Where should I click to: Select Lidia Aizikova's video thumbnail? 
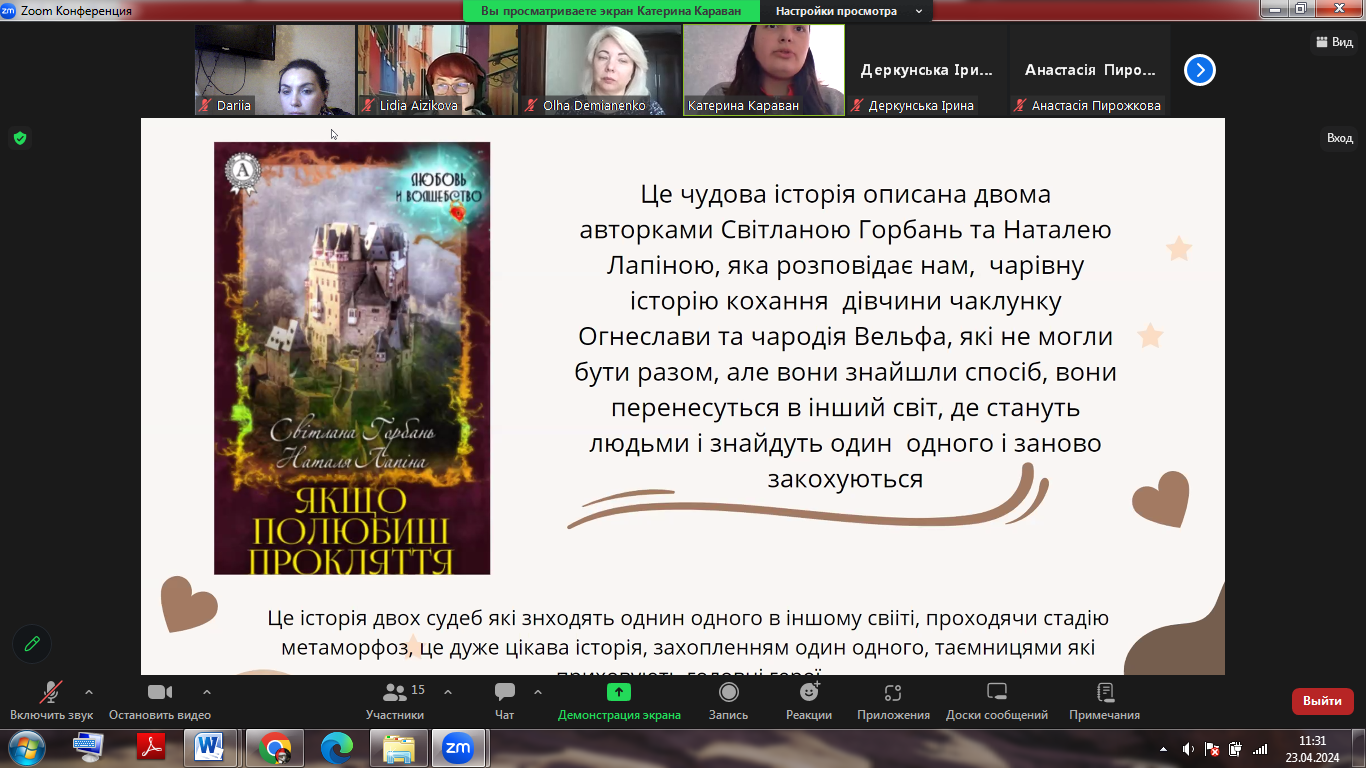438,70
